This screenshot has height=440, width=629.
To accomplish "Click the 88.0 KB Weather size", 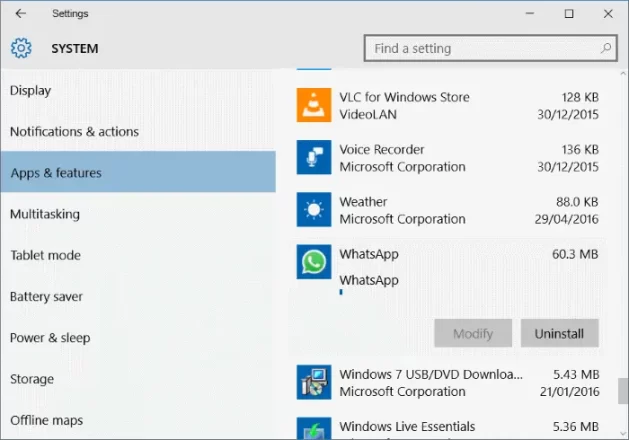I will click(577, 202).
